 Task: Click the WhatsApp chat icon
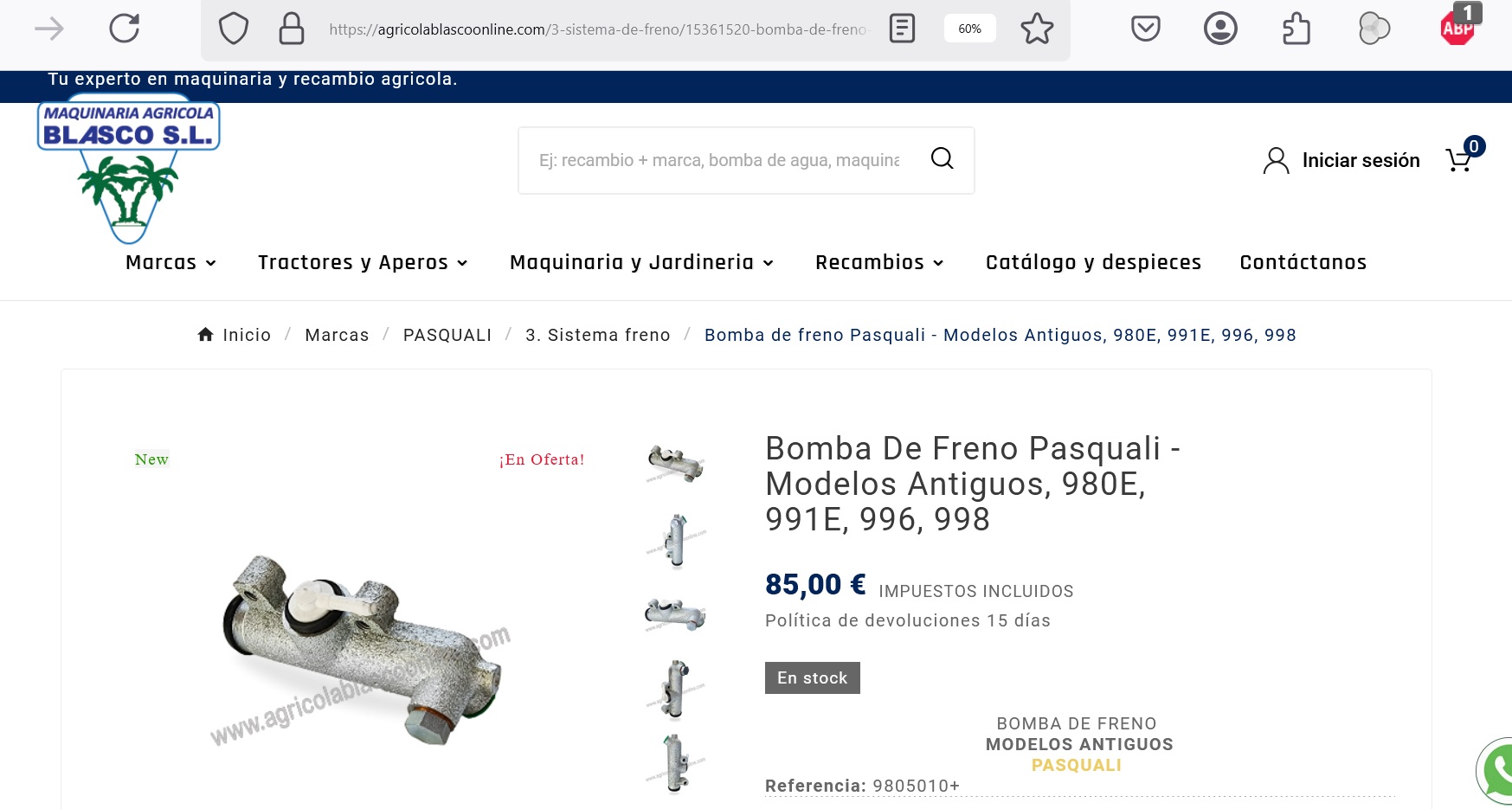[x=1496, y=771]
